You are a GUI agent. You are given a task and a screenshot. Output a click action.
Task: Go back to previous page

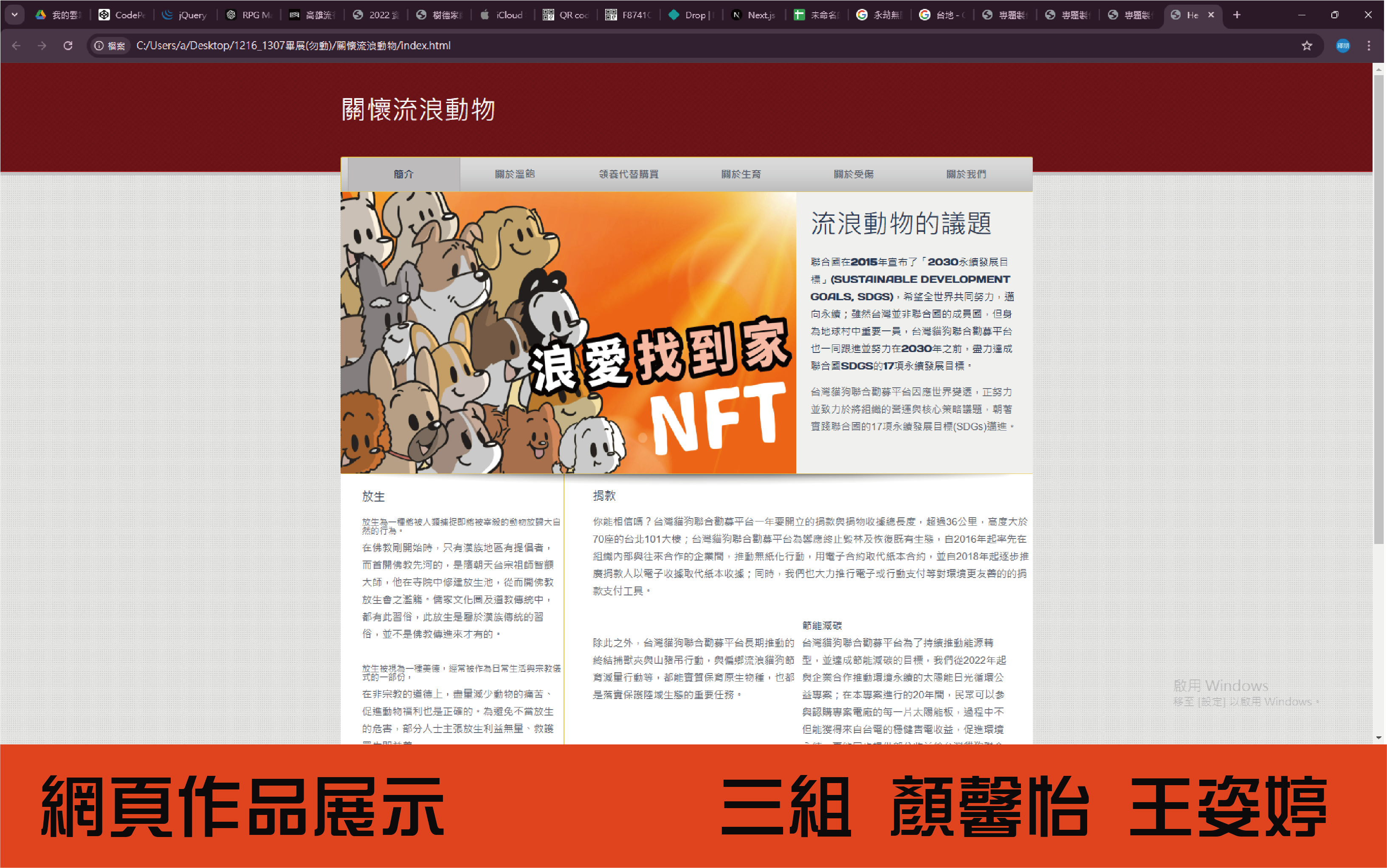click(x=16, y=46)
